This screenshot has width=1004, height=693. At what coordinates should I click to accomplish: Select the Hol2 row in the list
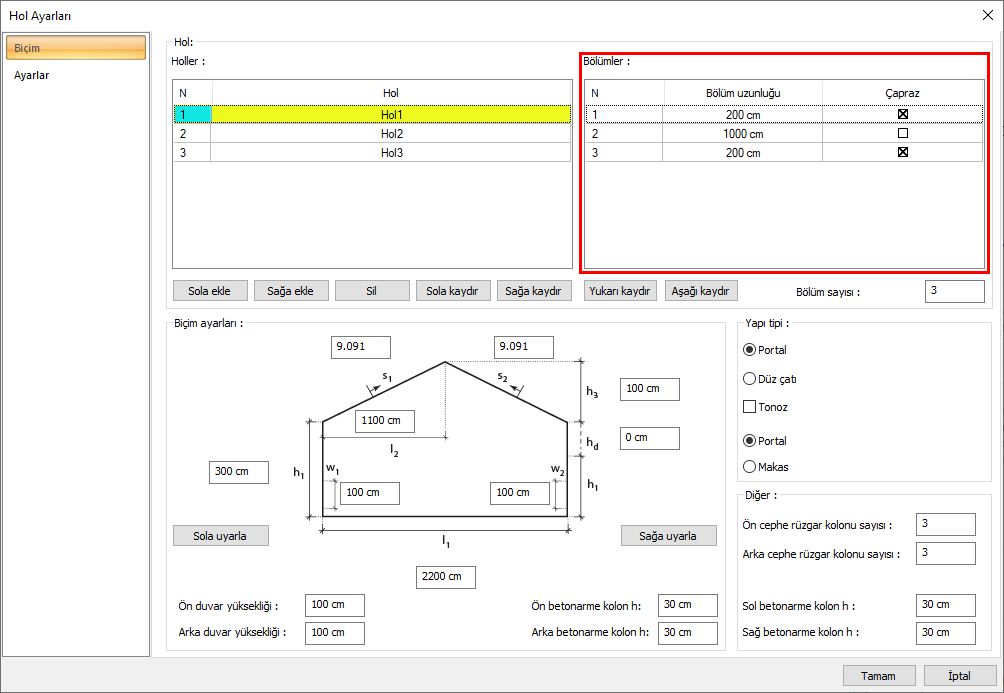coord(391,133)
